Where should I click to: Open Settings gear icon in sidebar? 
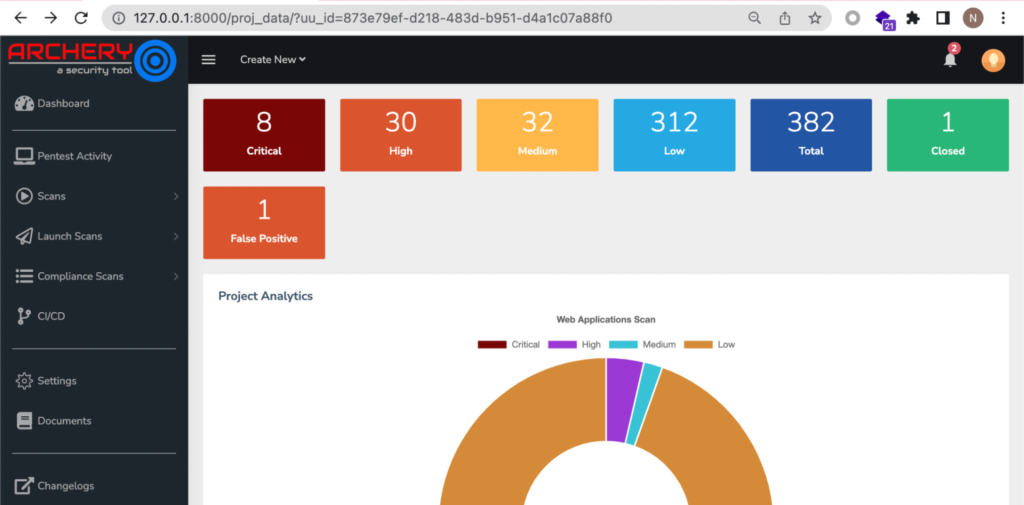point(24,381)
